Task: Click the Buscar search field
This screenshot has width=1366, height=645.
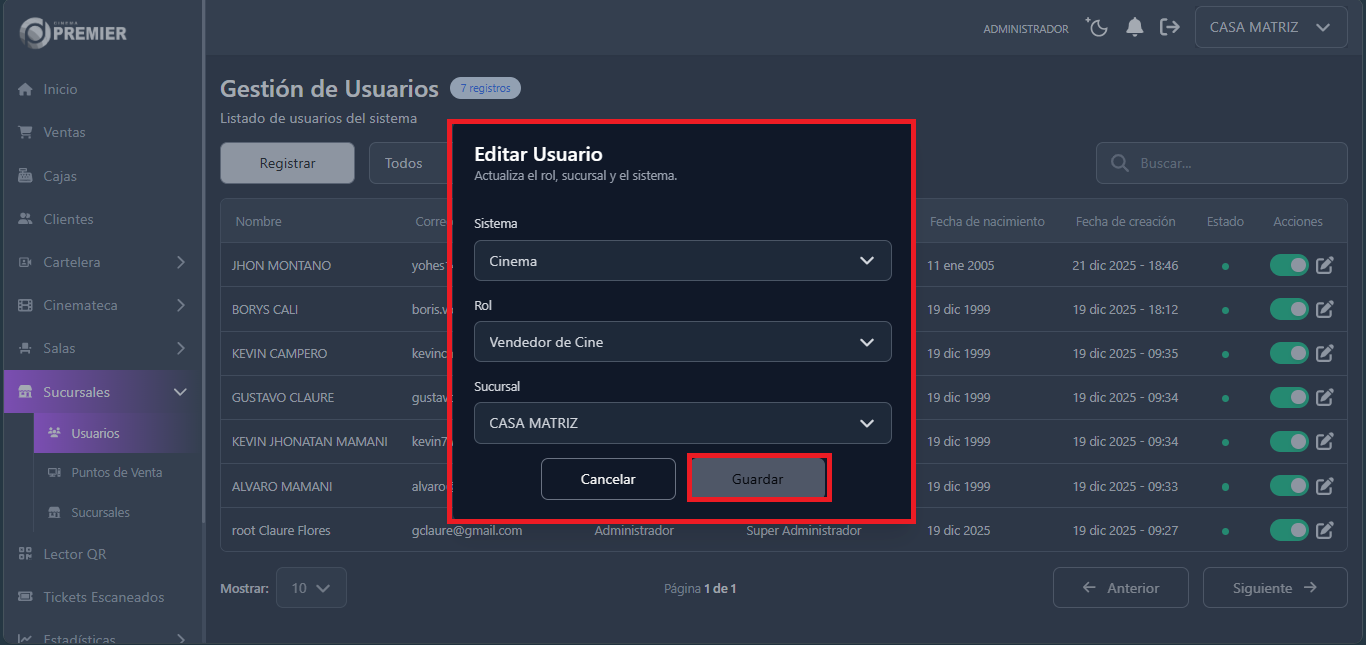Action: pos(1220,162)
